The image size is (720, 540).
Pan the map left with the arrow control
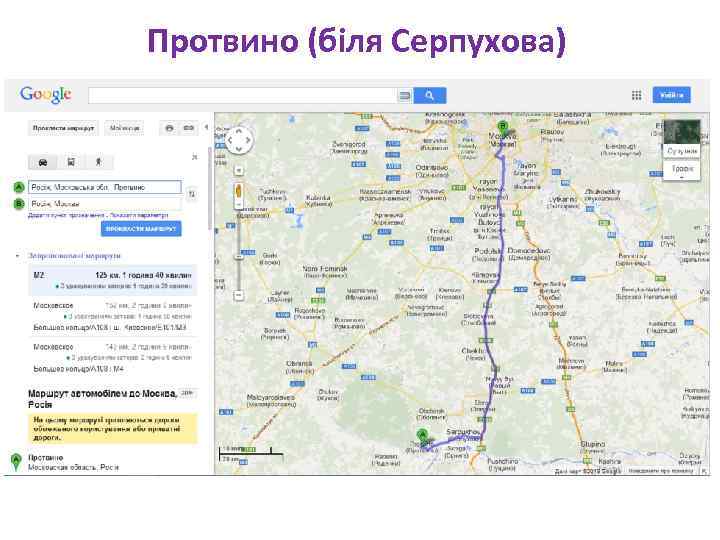pyautogui.click(x=230, y=140)
